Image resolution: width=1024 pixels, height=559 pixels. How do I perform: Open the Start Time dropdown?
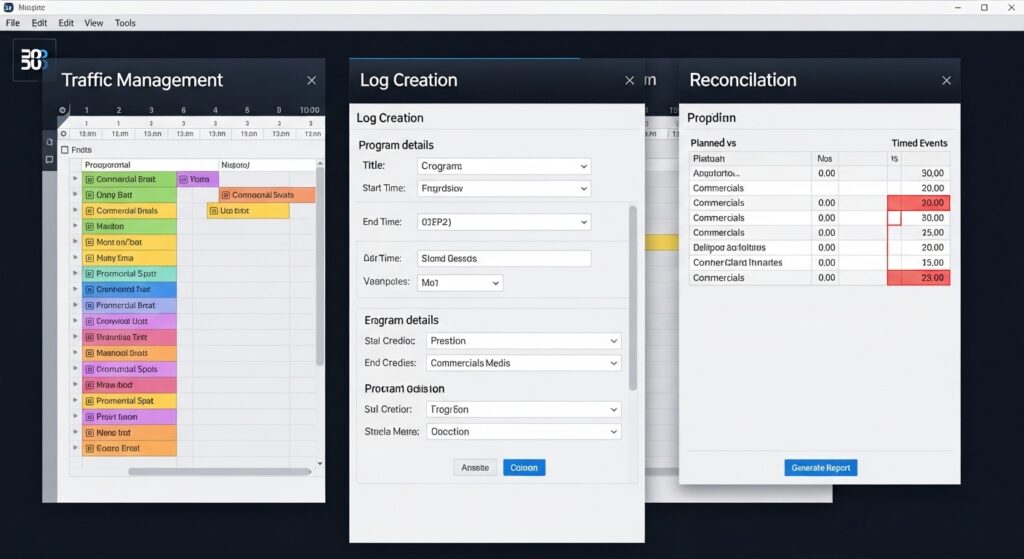(x=504, y=188)
